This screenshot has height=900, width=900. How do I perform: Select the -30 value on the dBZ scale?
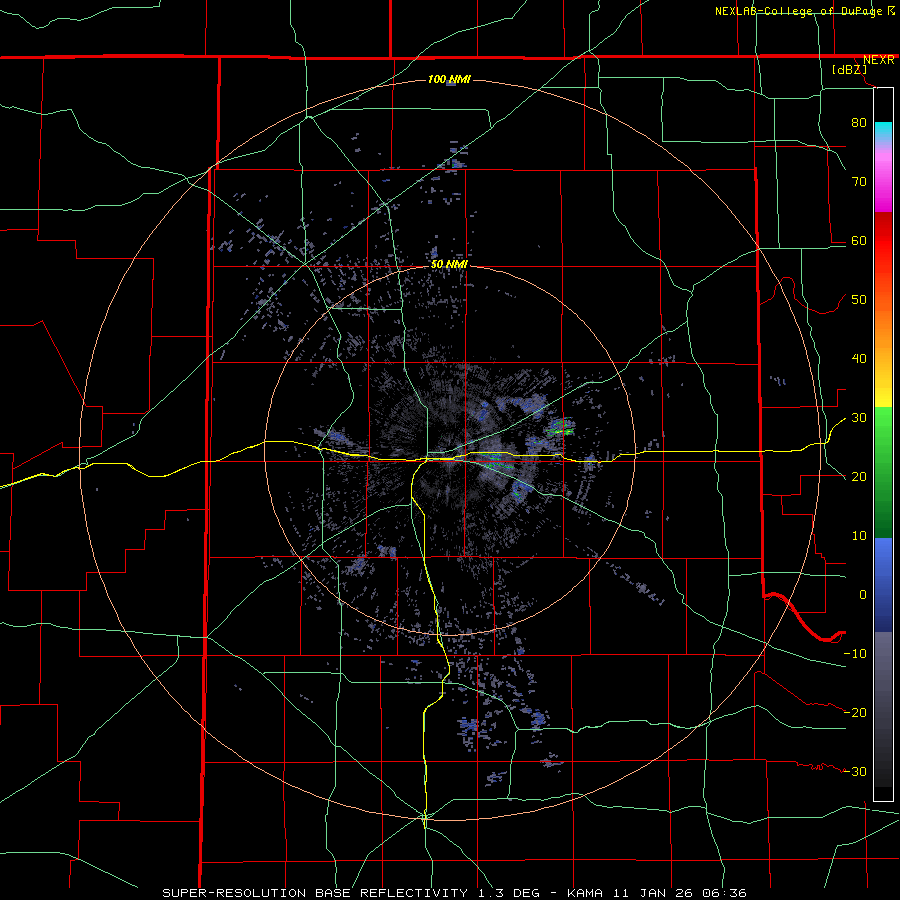(x=855, y=772)
